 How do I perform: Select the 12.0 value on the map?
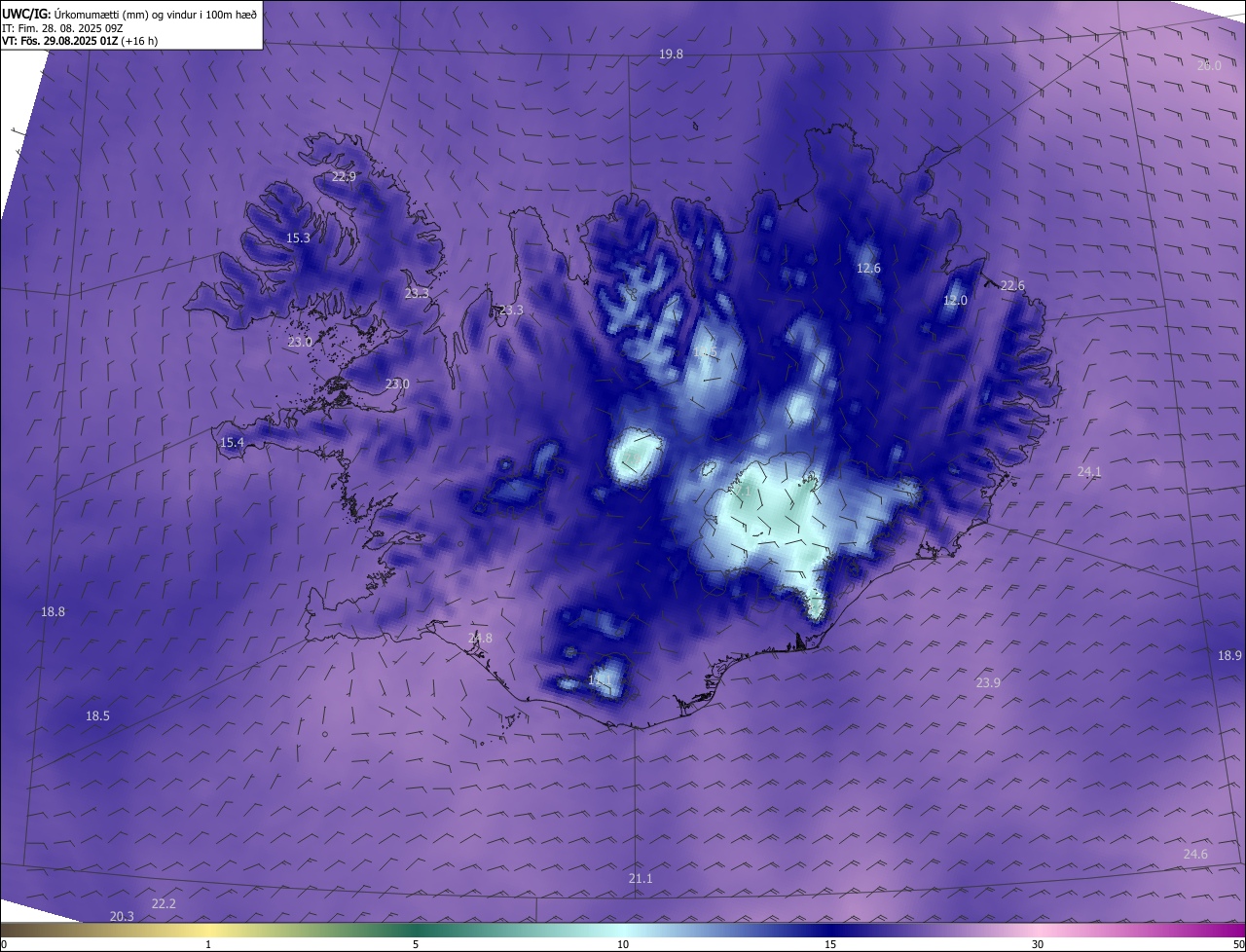[956, 301]
